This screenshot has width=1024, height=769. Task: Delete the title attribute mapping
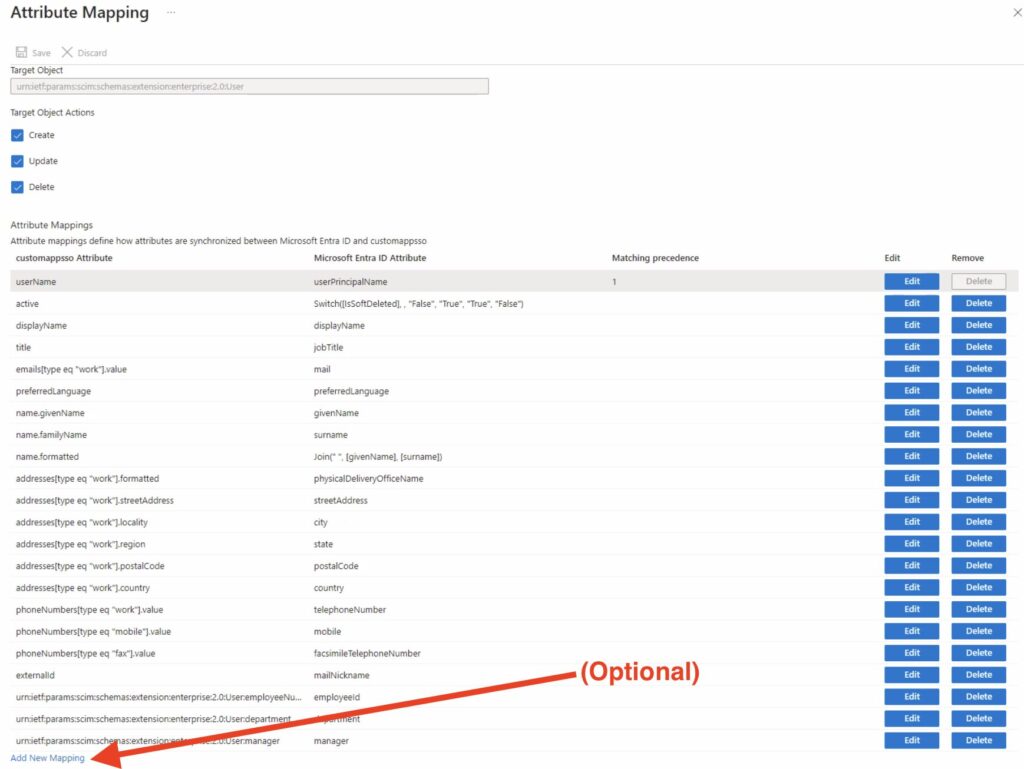pyautogui.click(x=977, y=347)
